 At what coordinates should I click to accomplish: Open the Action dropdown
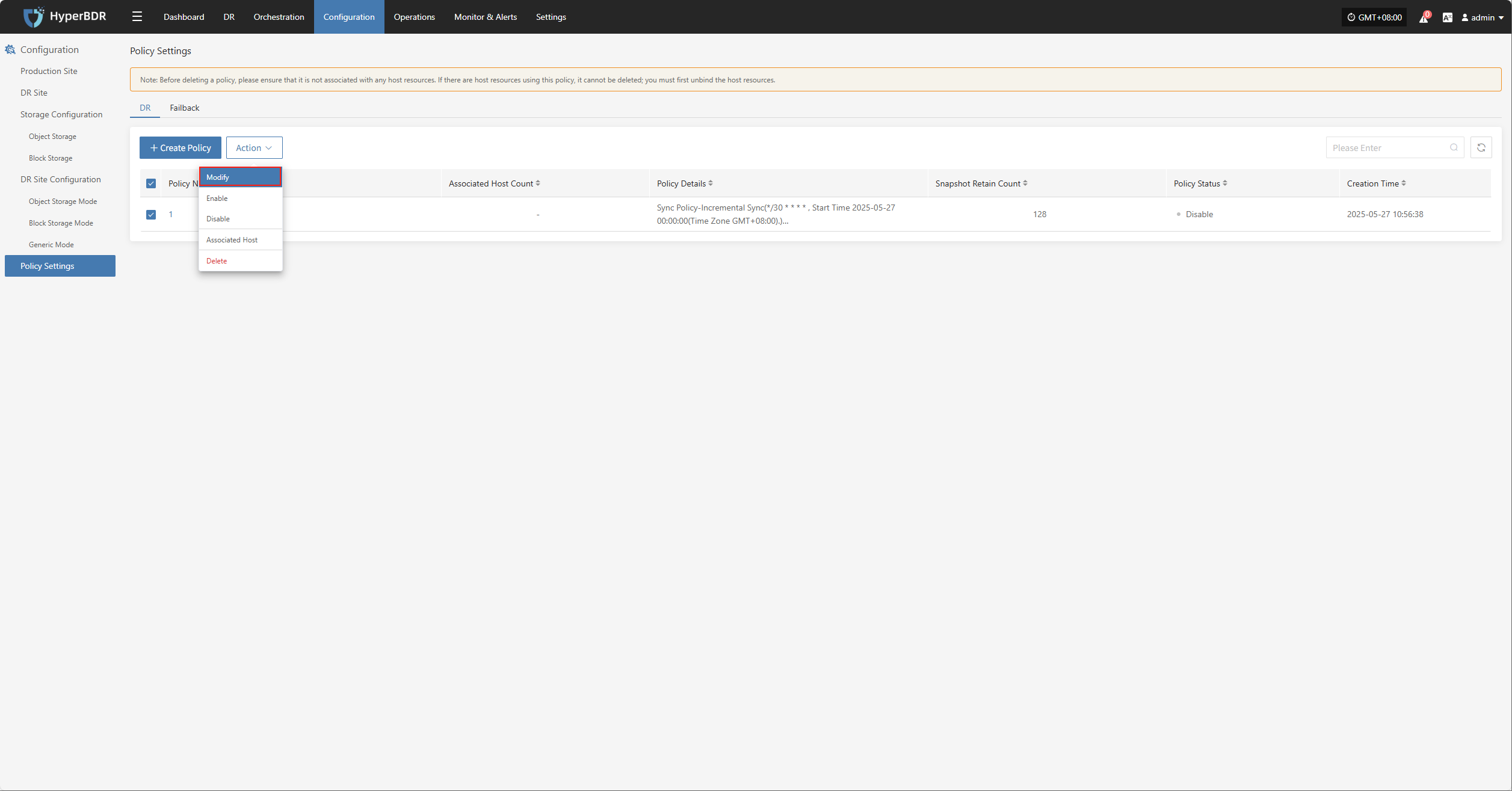[254, 148]
